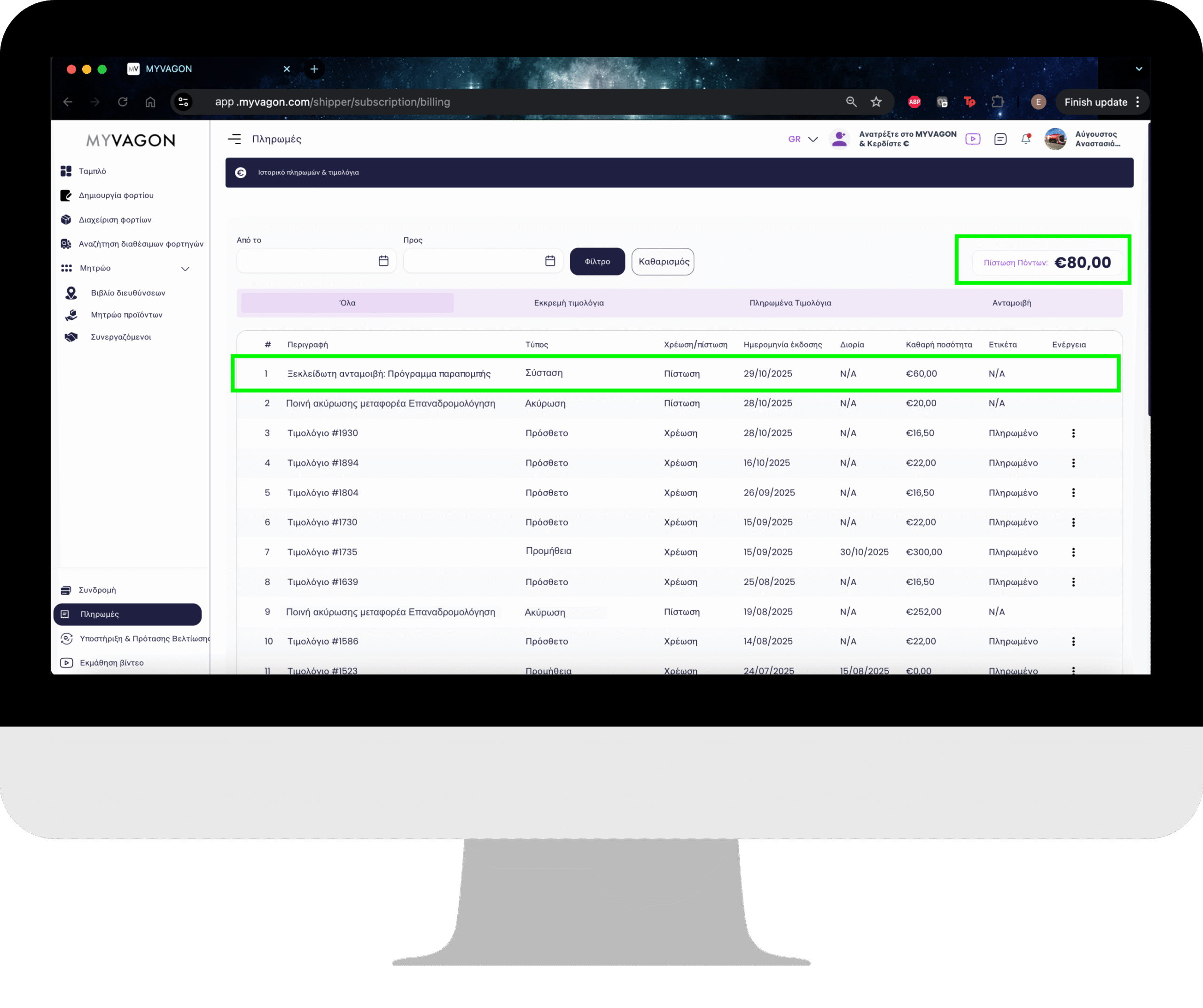Viewport: 1203px width, 1008px height.
Task: Click the Καθαρισμός clear button
Action: point(663,262)
